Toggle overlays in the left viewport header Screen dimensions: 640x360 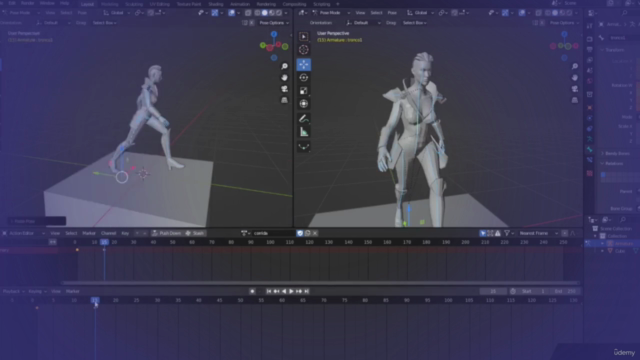[x=231, y=13]
